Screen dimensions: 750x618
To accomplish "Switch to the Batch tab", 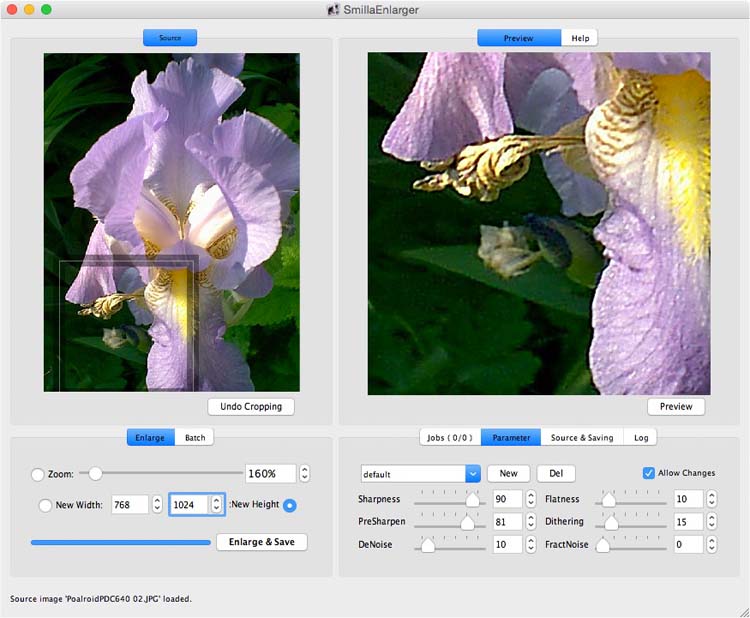I will pos(195,438).
